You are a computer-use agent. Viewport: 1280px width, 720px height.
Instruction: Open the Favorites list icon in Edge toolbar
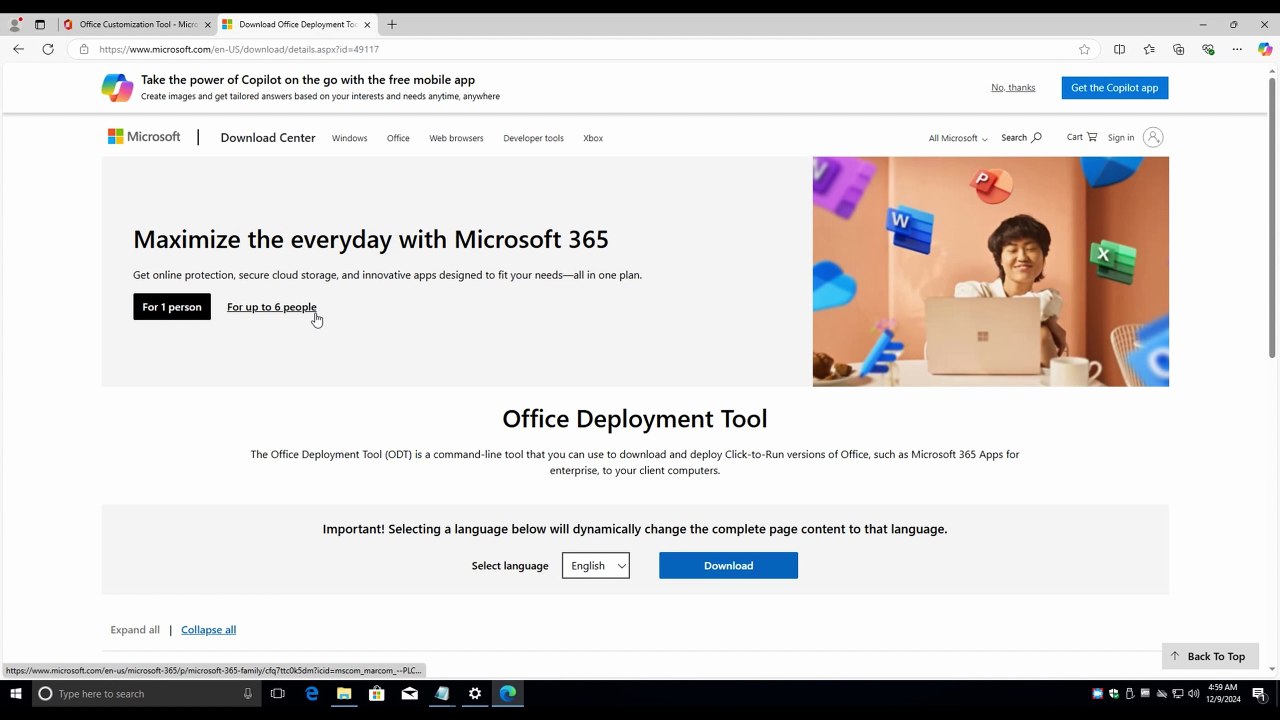1149,49
